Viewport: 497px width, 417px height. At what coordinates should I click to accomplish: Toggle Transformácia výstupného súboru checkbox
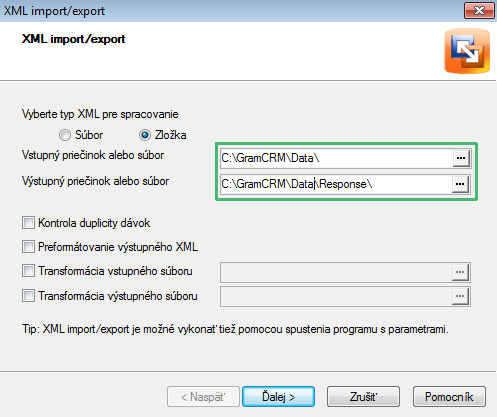[x=28, y=296]
